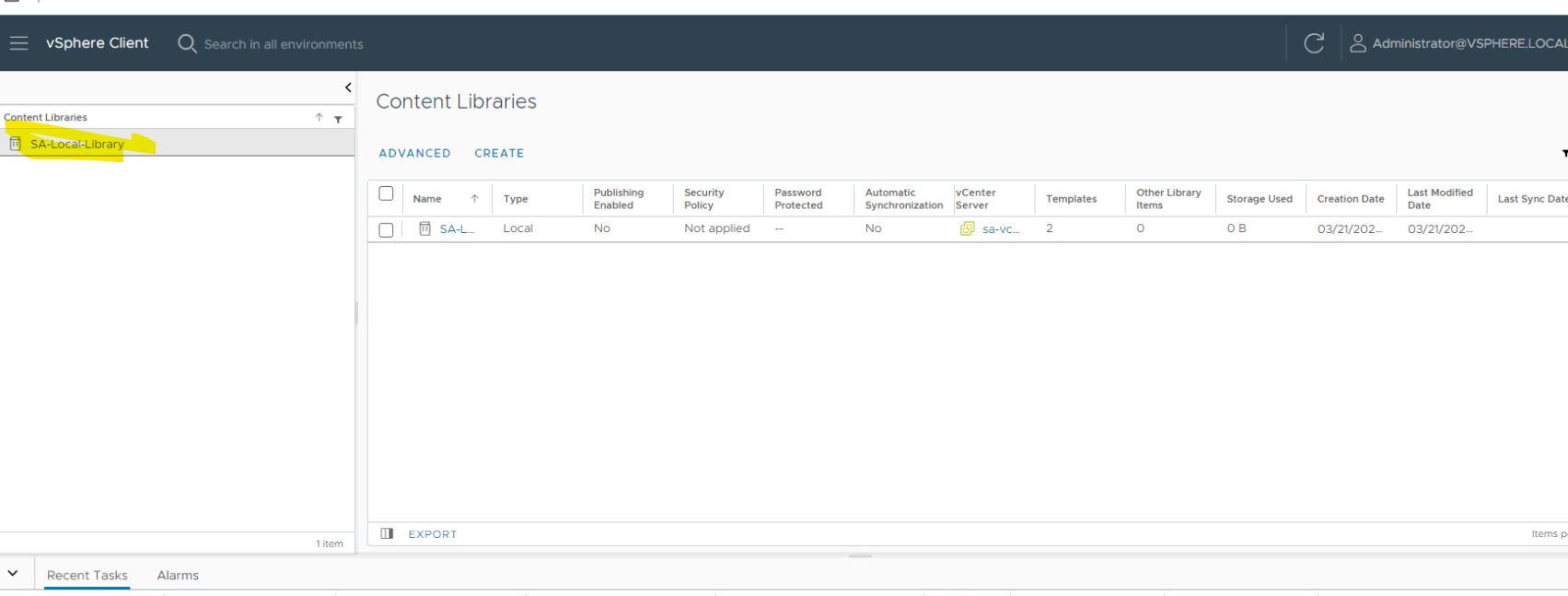Click the Publishing Enabled column header
1568x596 pixels.
[x=619, y=199]
